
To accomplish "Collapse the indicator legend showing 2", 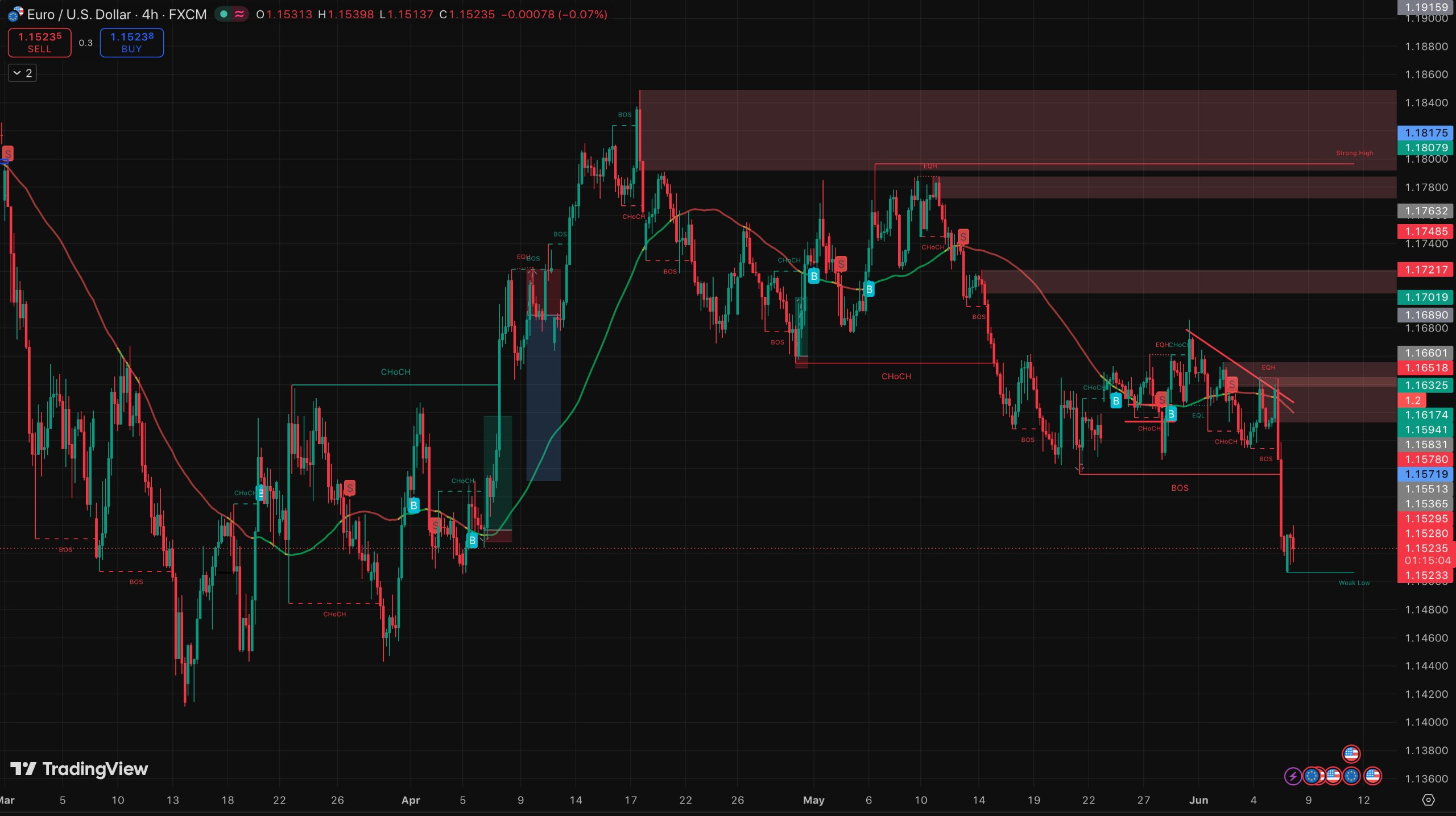I will click(23, 73).
